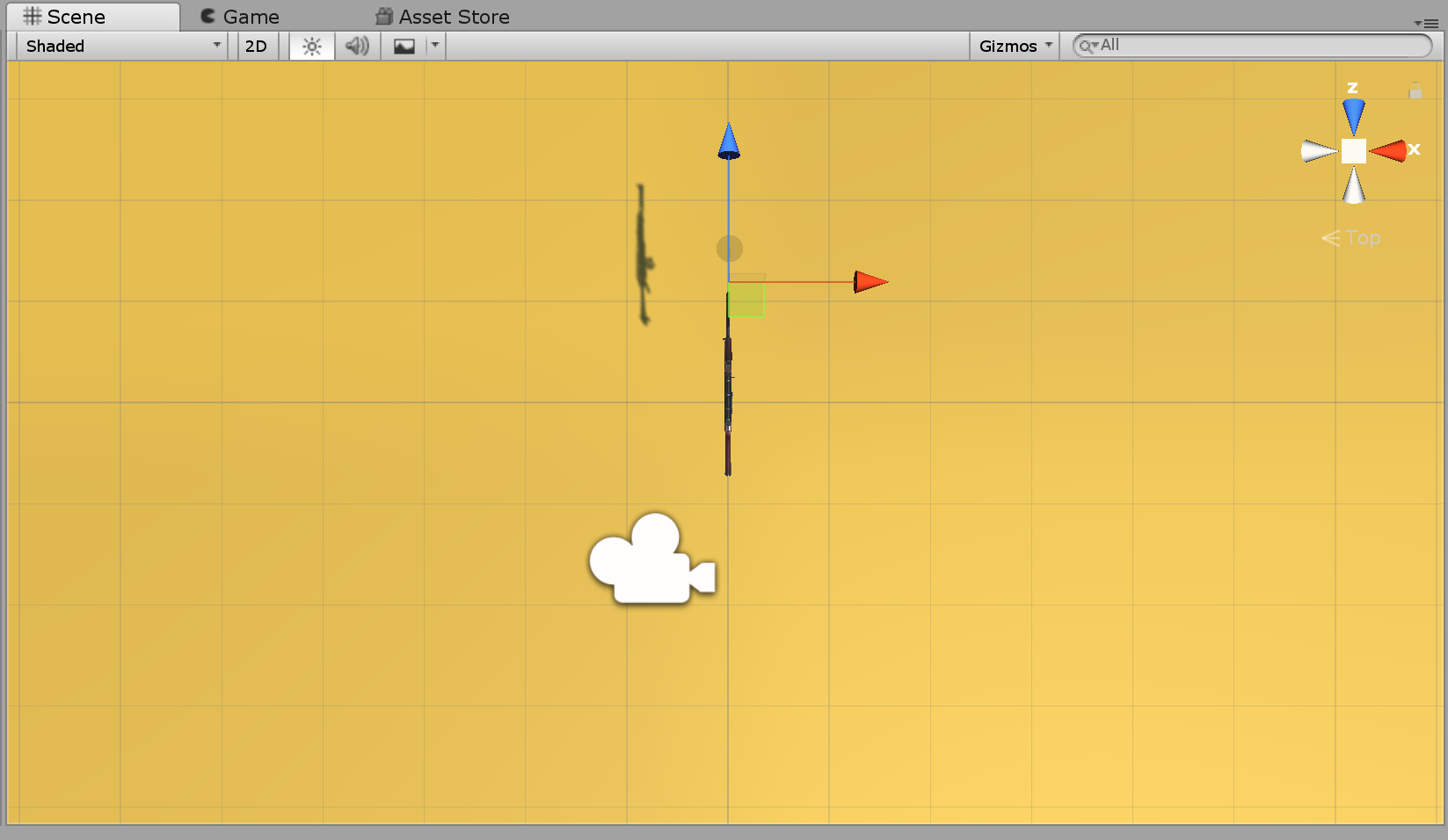Click the Top view label
Viewport: 1448px width, 840px height.
click(x=1361, y=238)
